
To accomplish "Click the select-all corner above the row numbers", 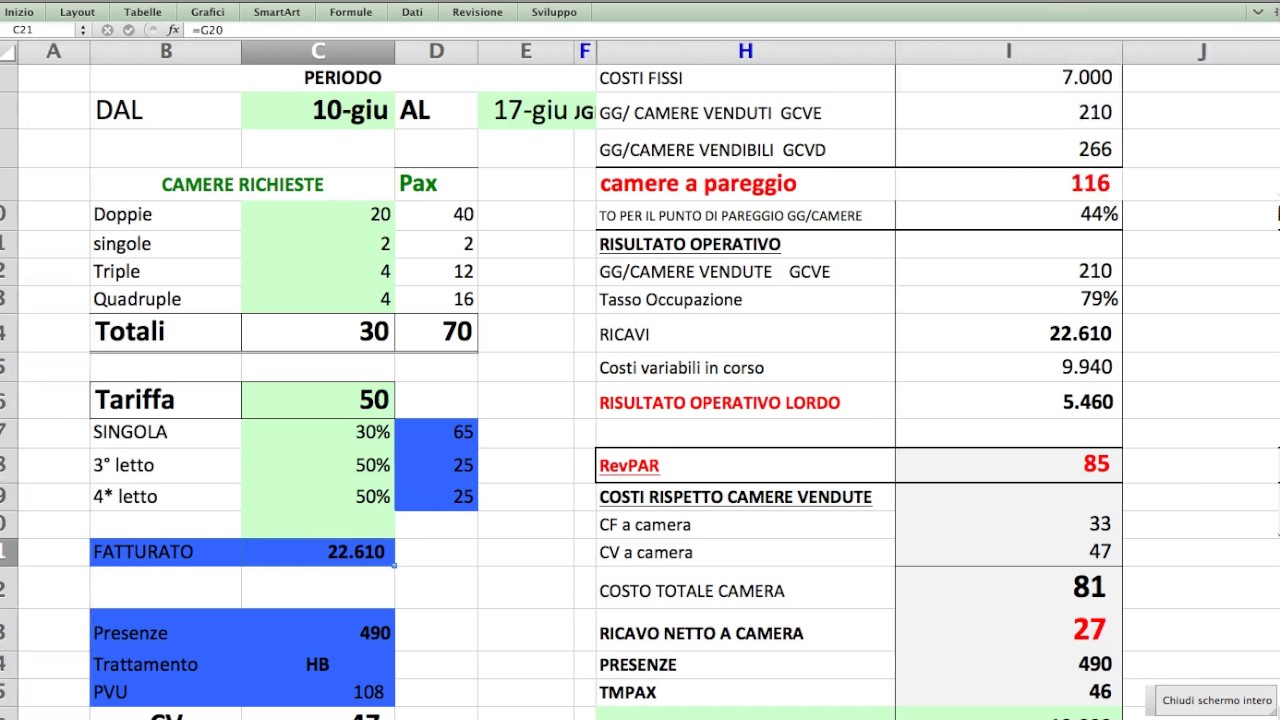I will 8,51.
